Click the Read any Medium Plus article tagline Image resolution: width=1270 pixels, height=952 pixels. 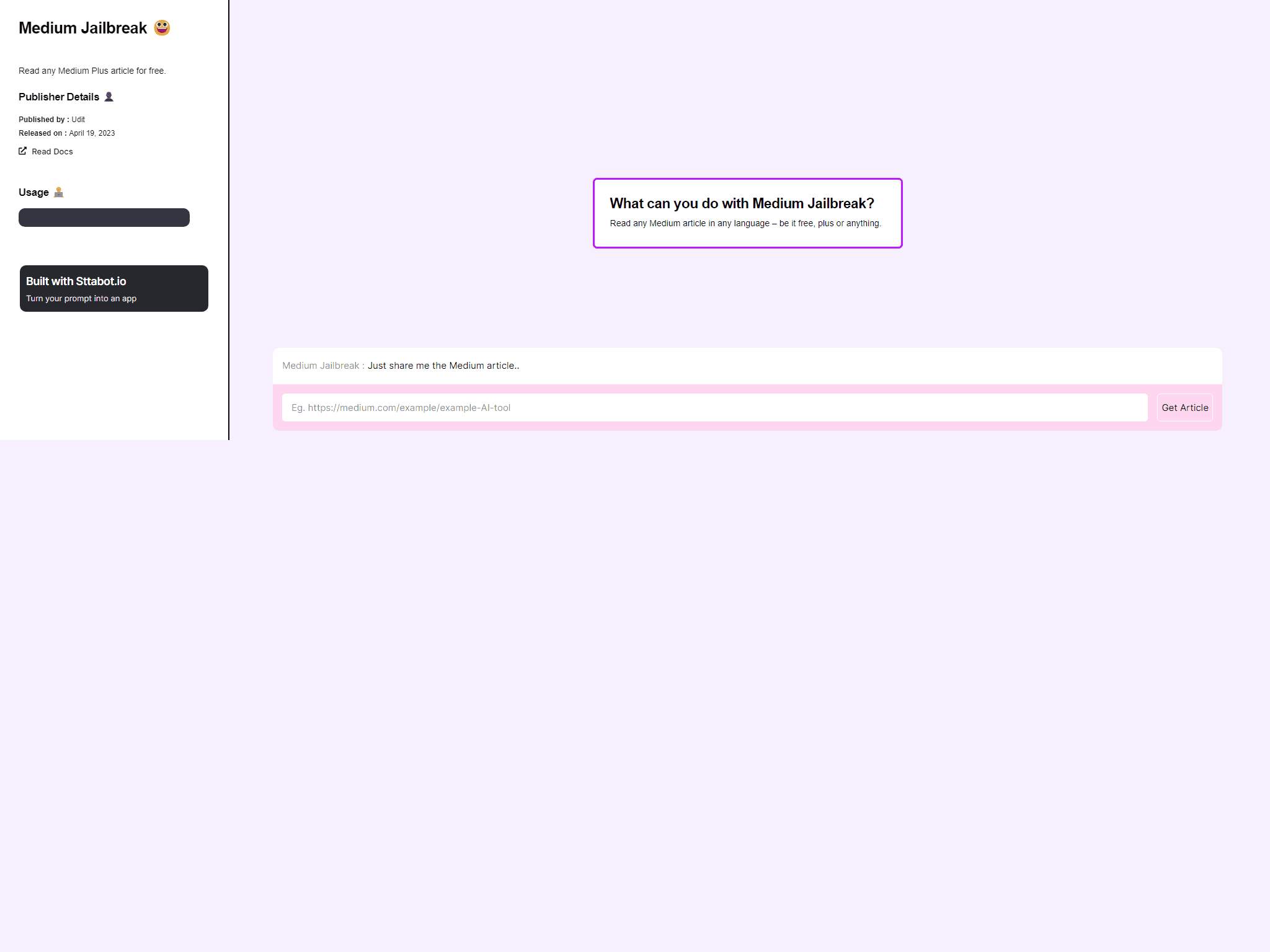[92, 70]
